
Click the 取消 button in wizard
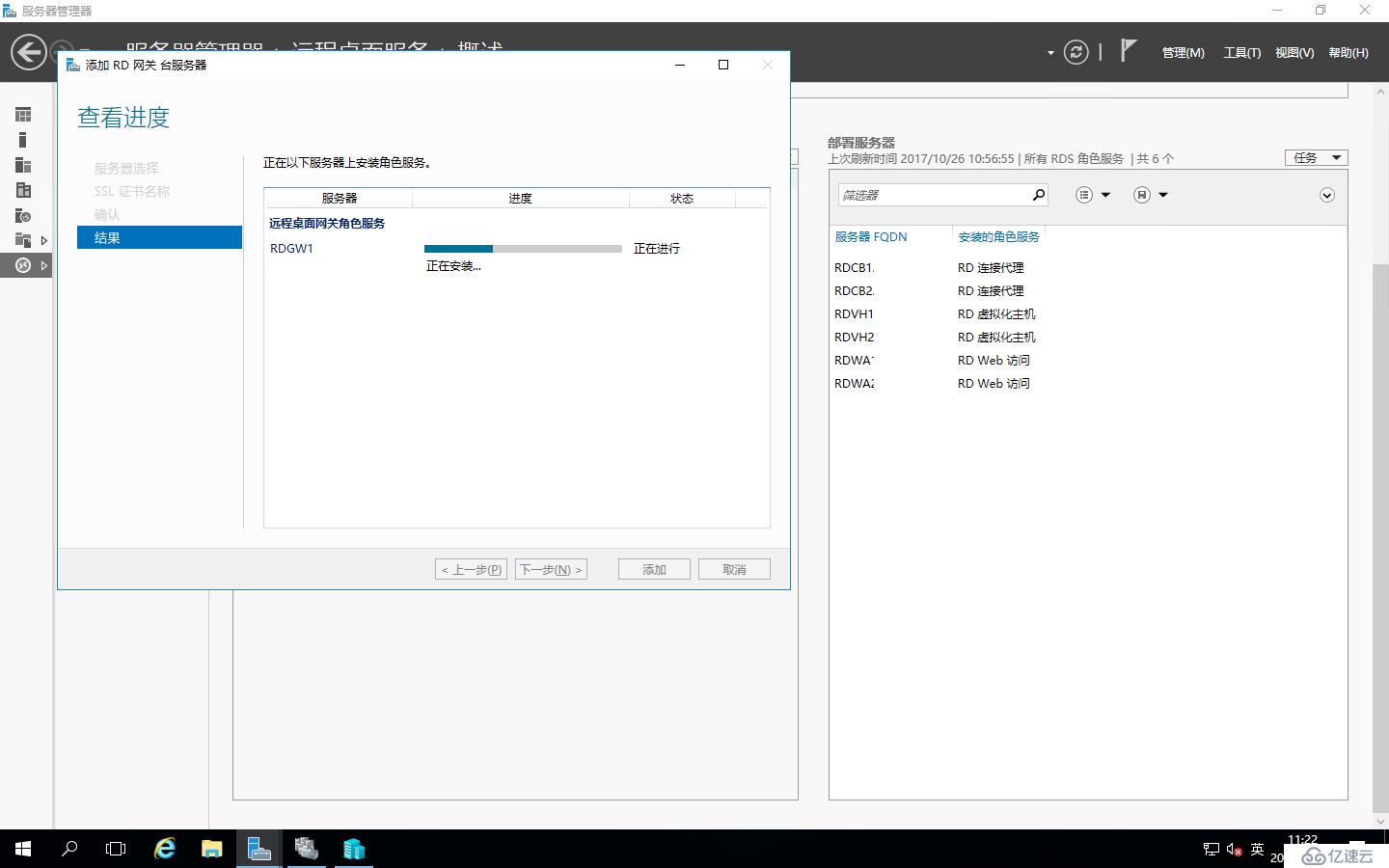(734, 569)
